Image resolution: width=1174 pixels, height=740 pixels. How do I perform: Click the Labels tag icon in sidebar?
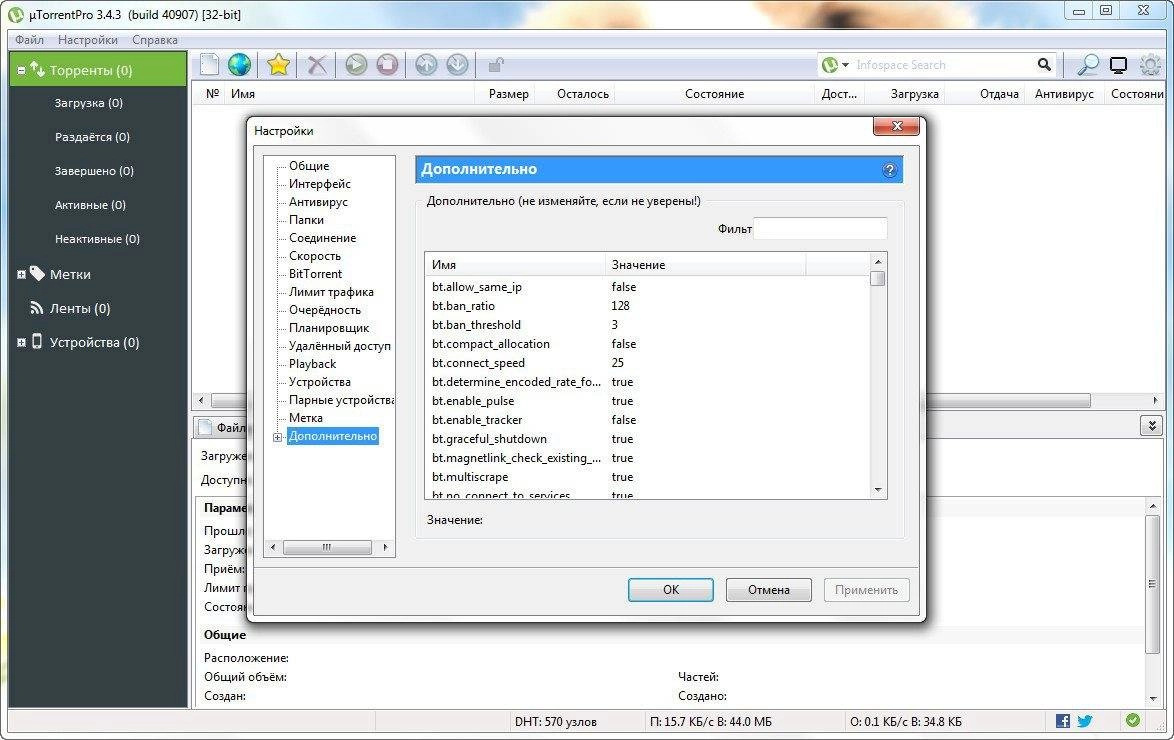click(x=37, y=273)
